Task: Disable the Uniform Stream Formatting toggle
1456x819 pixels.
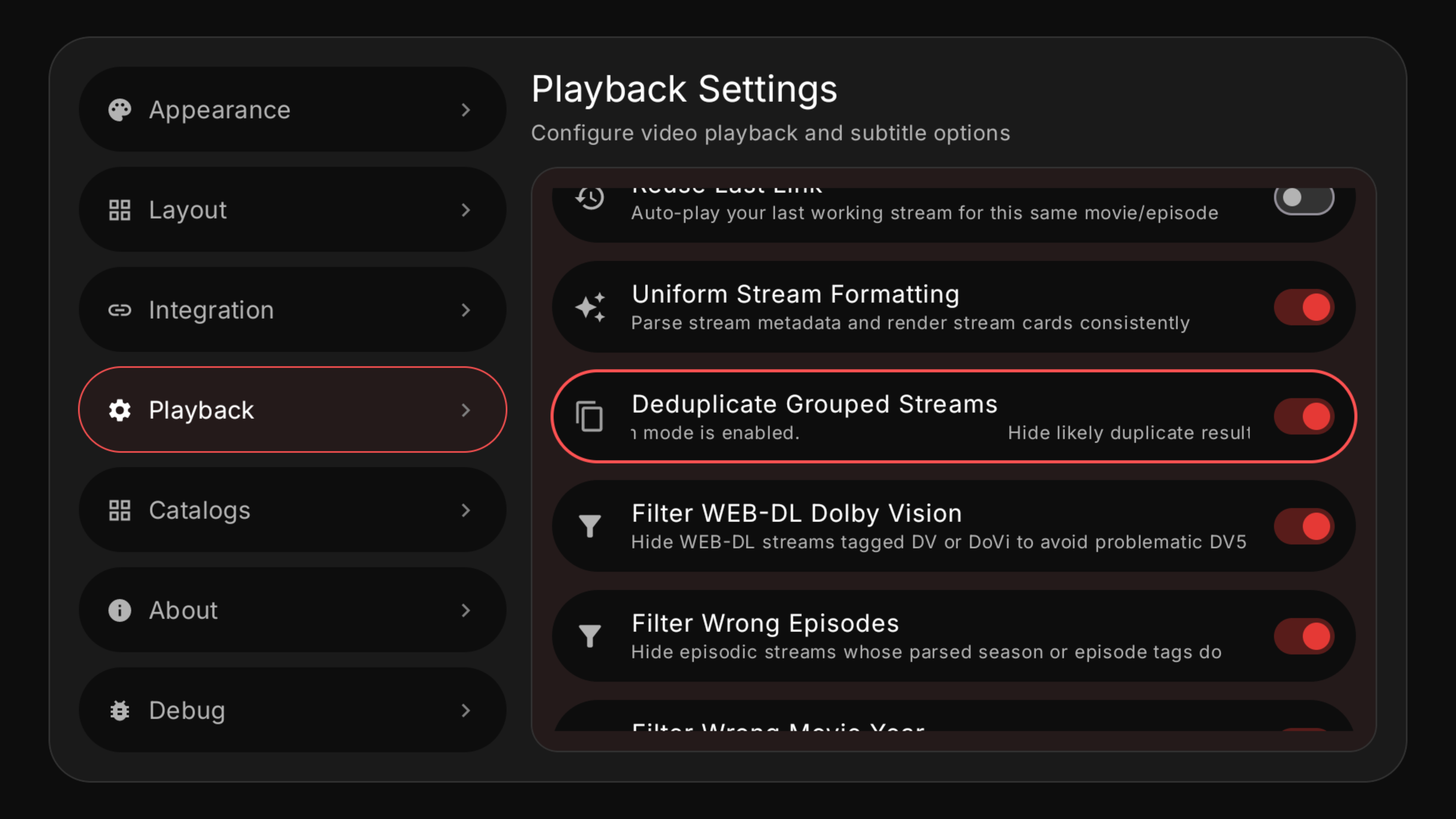Action: coord(1304,308)
